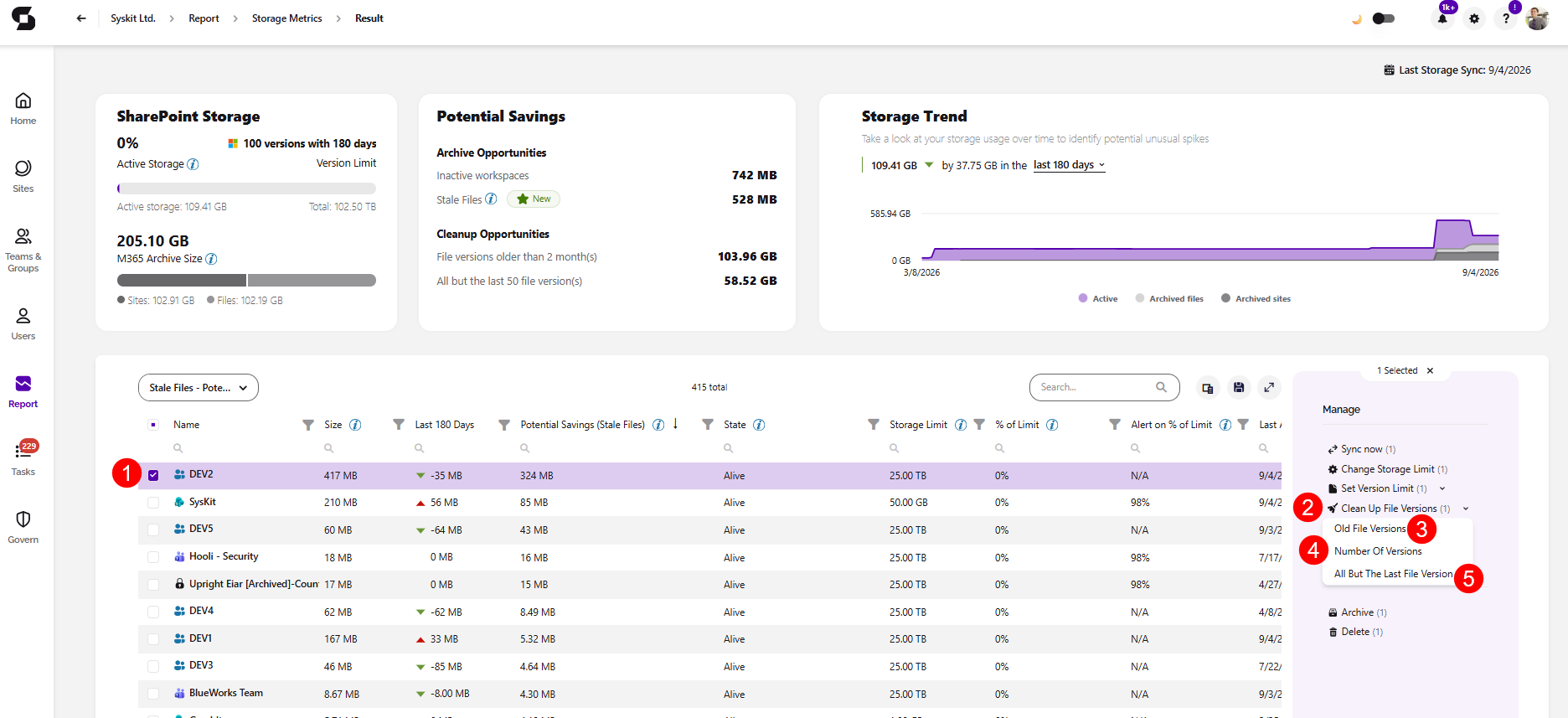1568x718 pixels.
Task: Click the Stale Files info icon
Action: [x=491, y=199]
